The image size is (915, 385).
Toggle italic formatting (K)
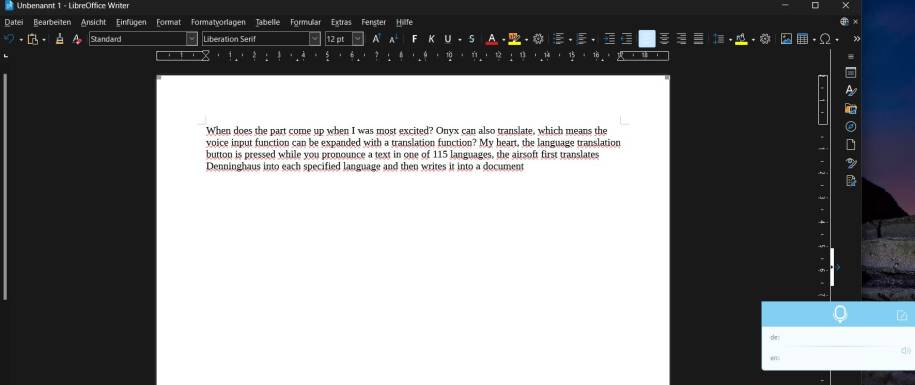(431, 39)
